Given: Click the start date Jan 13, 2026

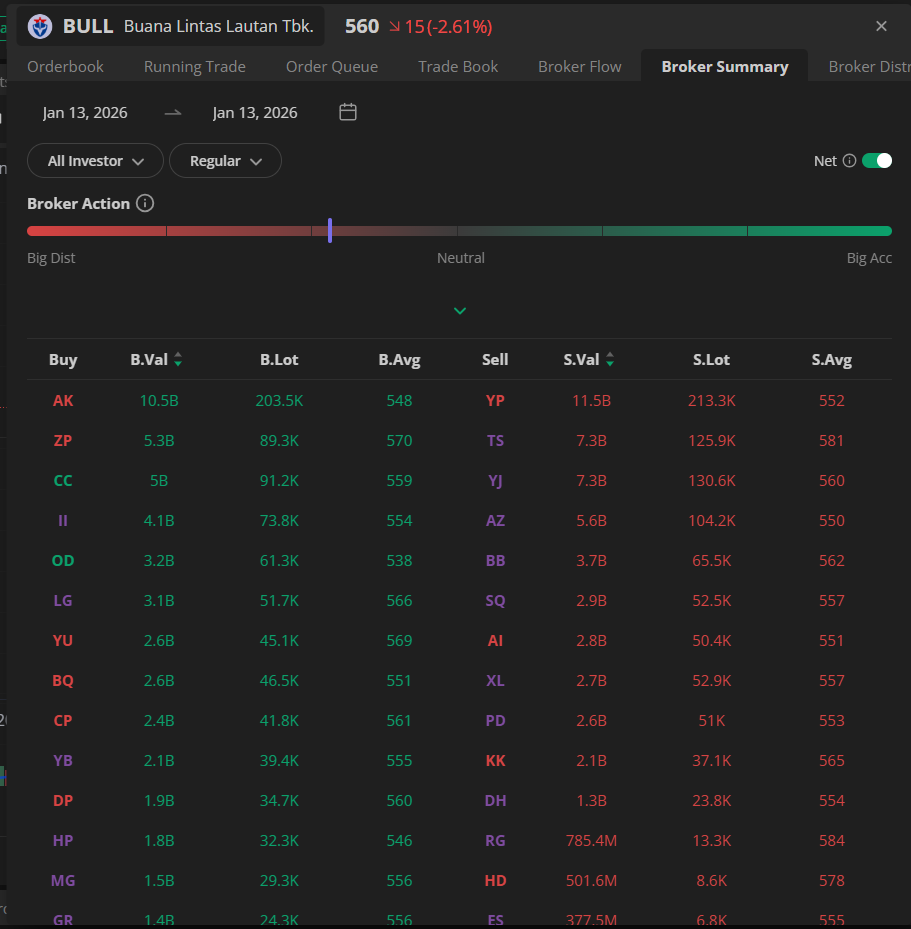Looking at the screenshot, I should coord(85,113).
